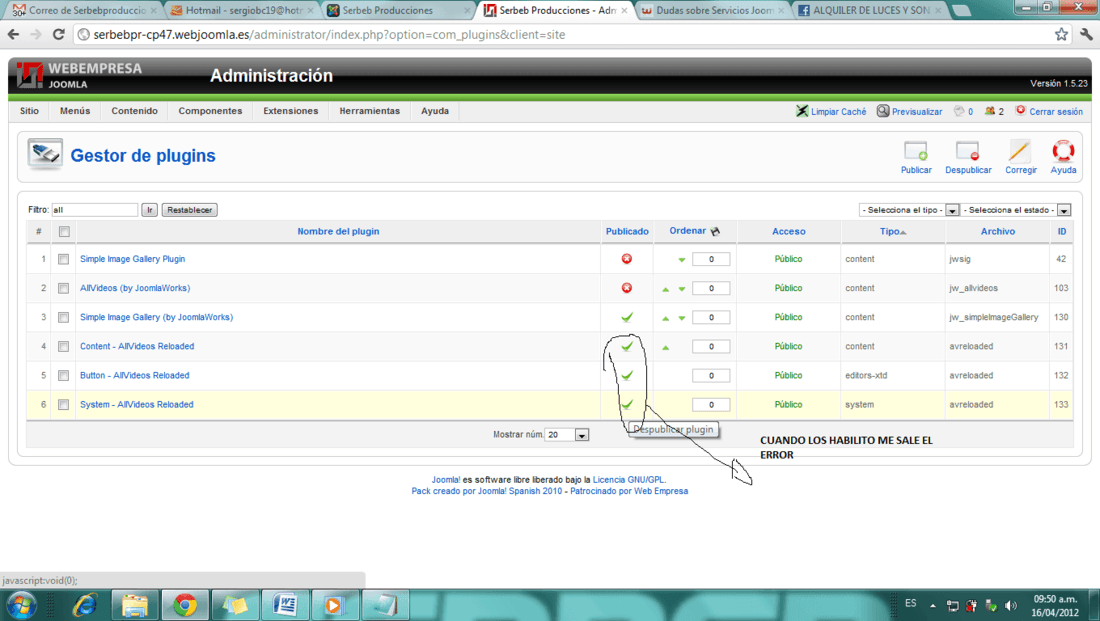Open the Ayuda lifebuoy icon
Viewport: 1100px width, 621px height.
coord(1063,152)
